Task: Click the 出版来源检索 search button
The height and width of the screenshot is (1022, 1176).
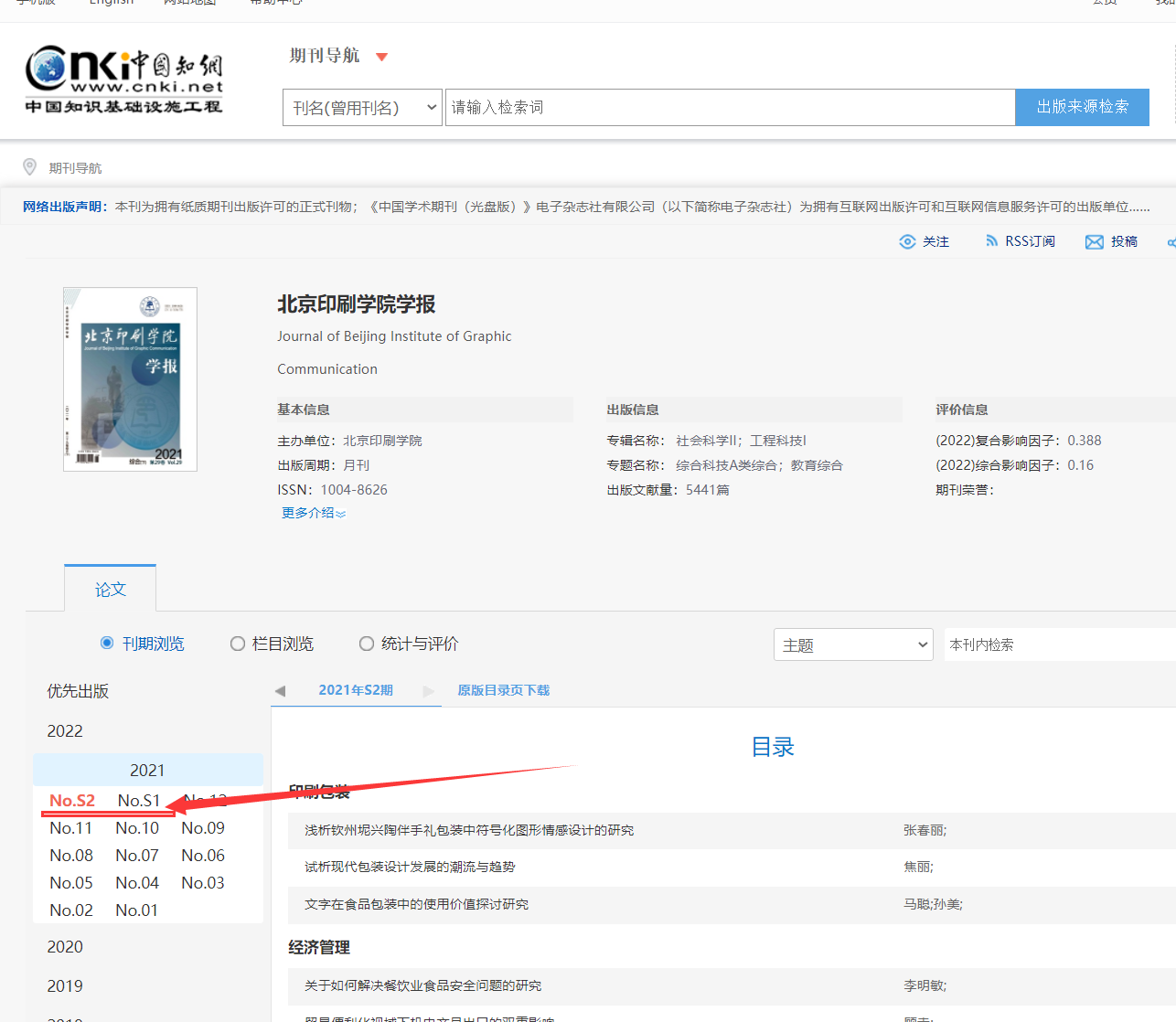Action: tap(1082, 107)
